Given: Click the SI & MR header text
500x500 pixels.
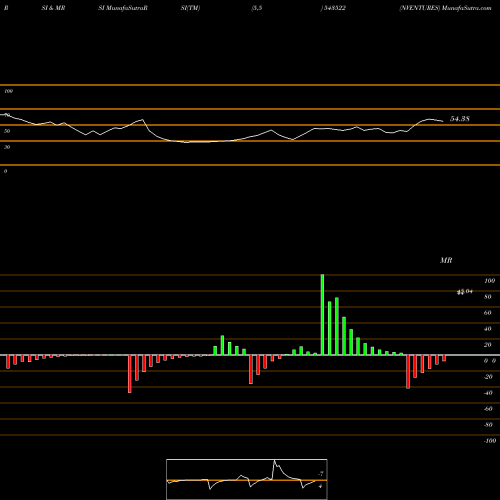Looking at the screenshot, I should (x=53, y=8).
